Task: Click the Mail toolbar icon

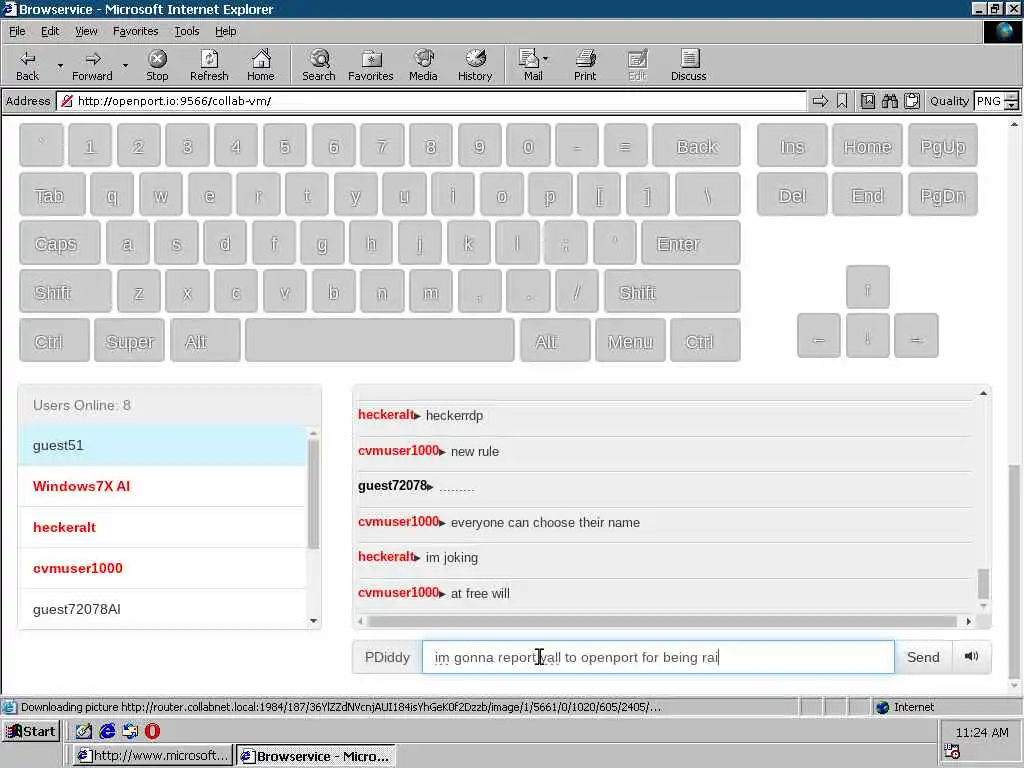Action: click(x=530, y=65)
